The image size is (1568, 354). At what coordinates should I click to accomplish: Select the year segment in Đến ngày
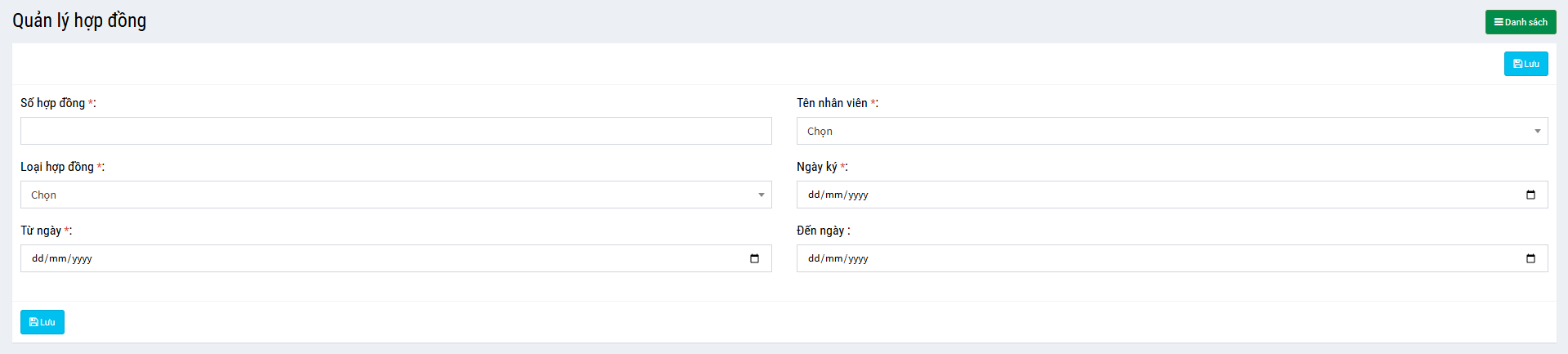pos(858,258)
